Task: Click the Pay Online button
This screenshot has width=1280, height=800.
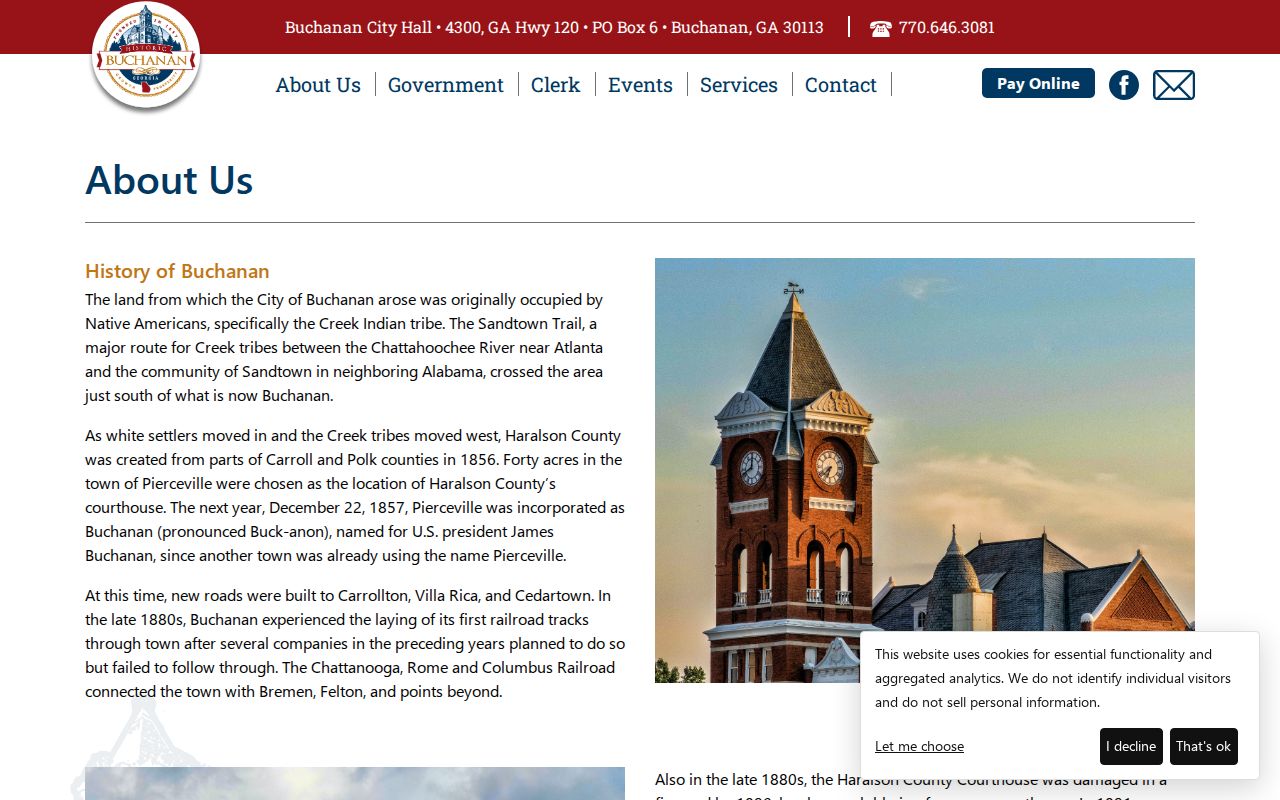Action: point(1038,83)
